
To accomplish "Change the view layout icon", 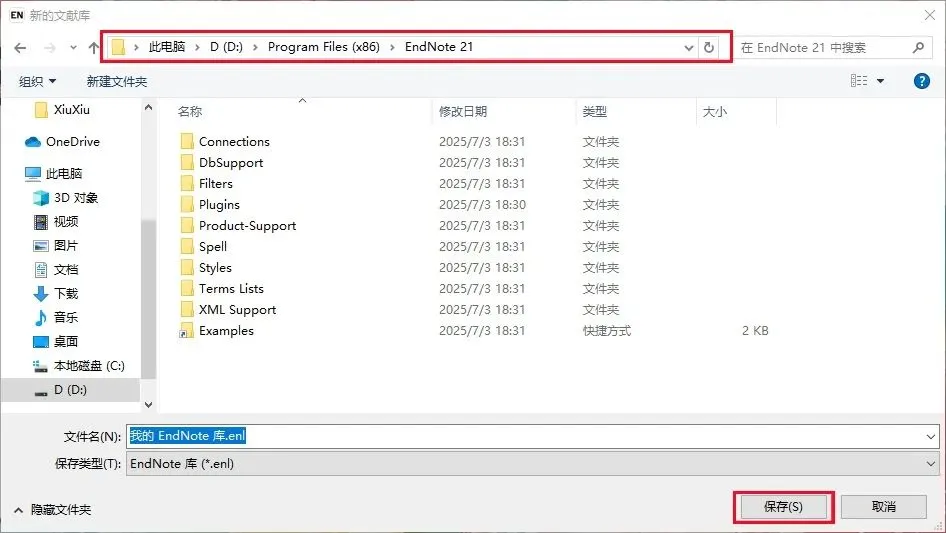I will click(859, 81).
